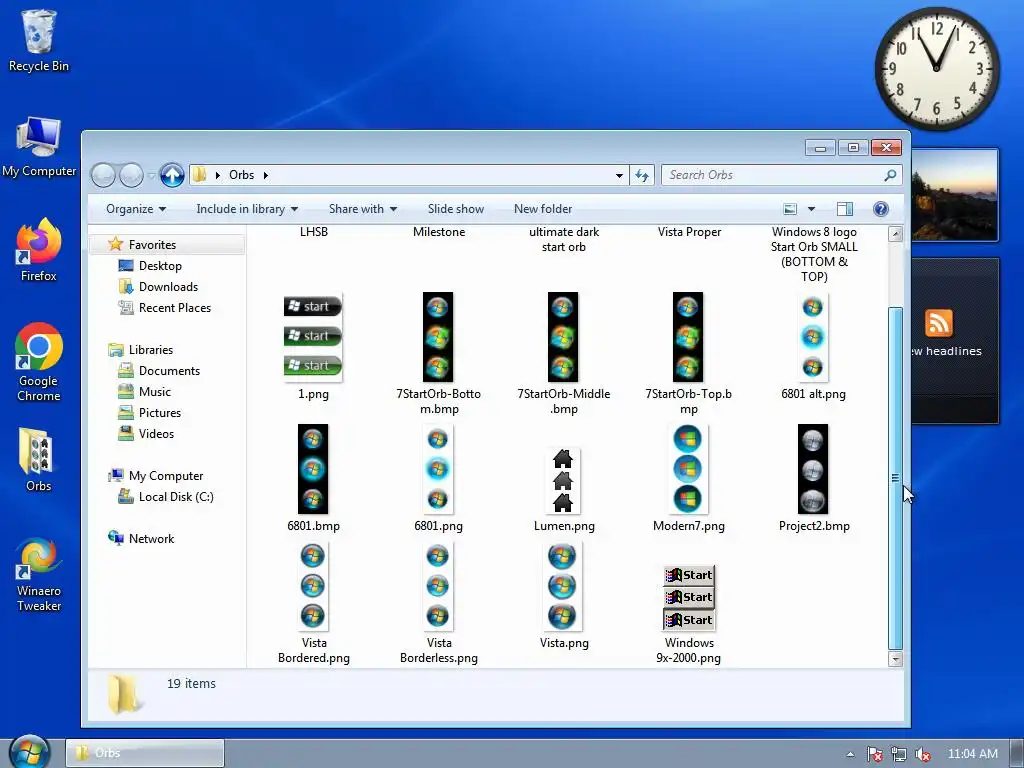
Task: Launch Firefox from the desktop
Action: [x=39, y=250]
